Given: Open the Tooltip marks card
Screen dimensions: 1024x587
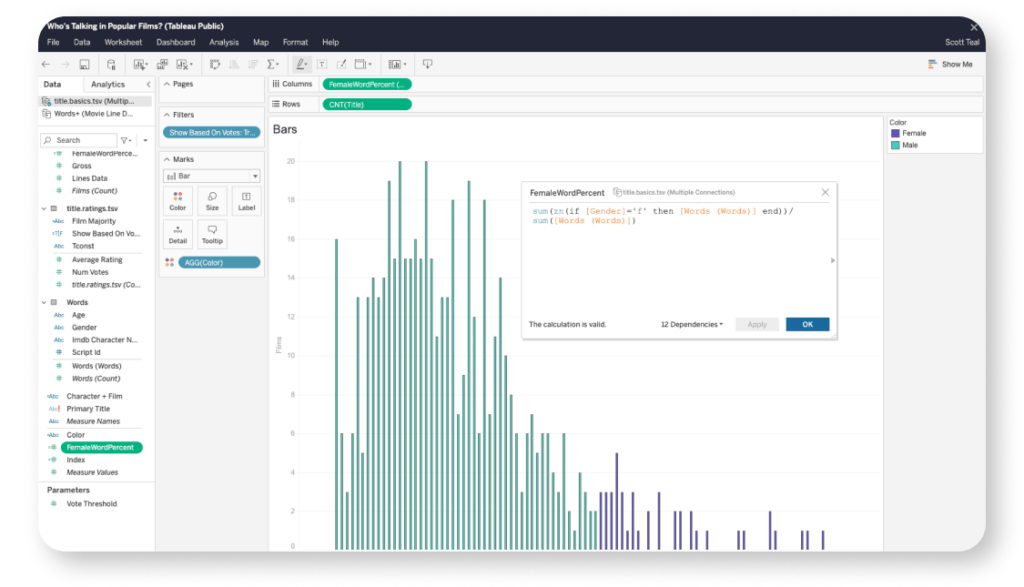Looking at the screenshot, I should click(x=212, y=234).
